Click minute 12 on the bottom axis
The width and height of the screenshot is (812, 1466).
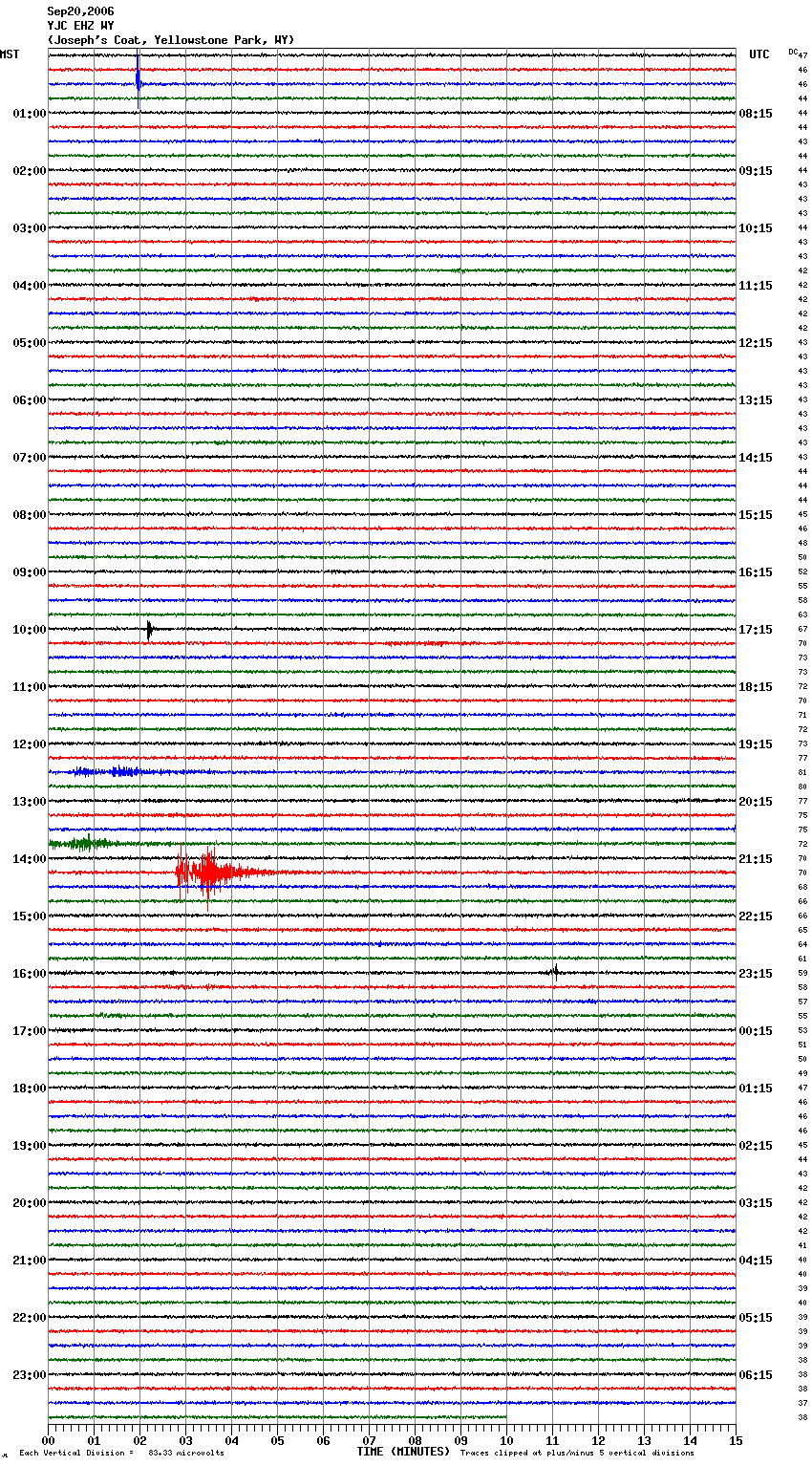(598, 1440)
